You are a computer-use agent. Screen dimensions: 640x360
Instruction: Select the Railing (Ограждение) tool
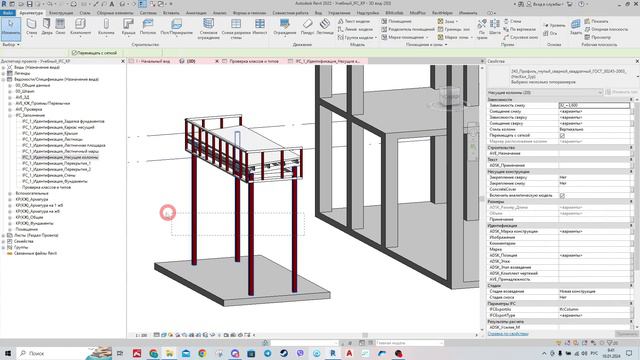[x=284, y=27]
